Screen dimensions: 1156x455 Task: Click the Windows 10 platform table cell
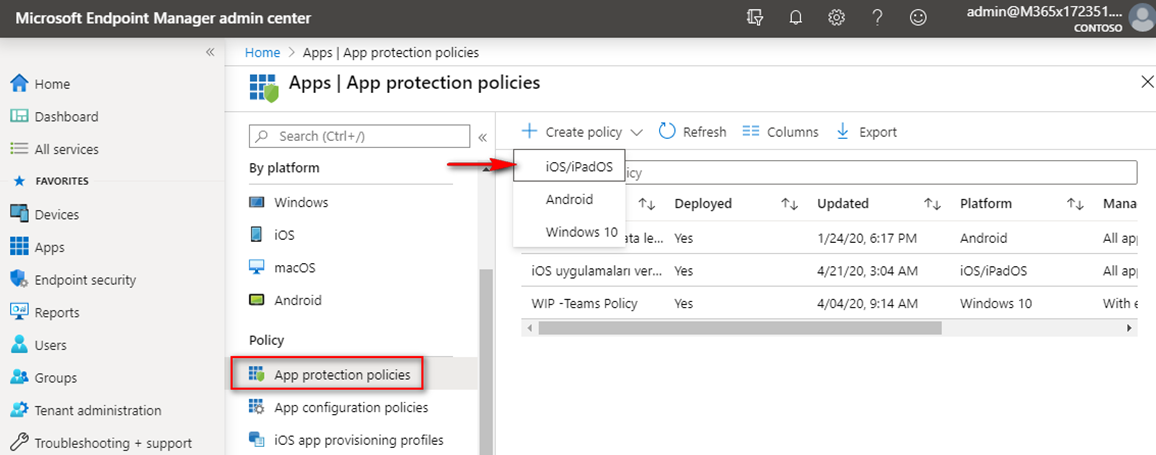(x=996, y=303)
